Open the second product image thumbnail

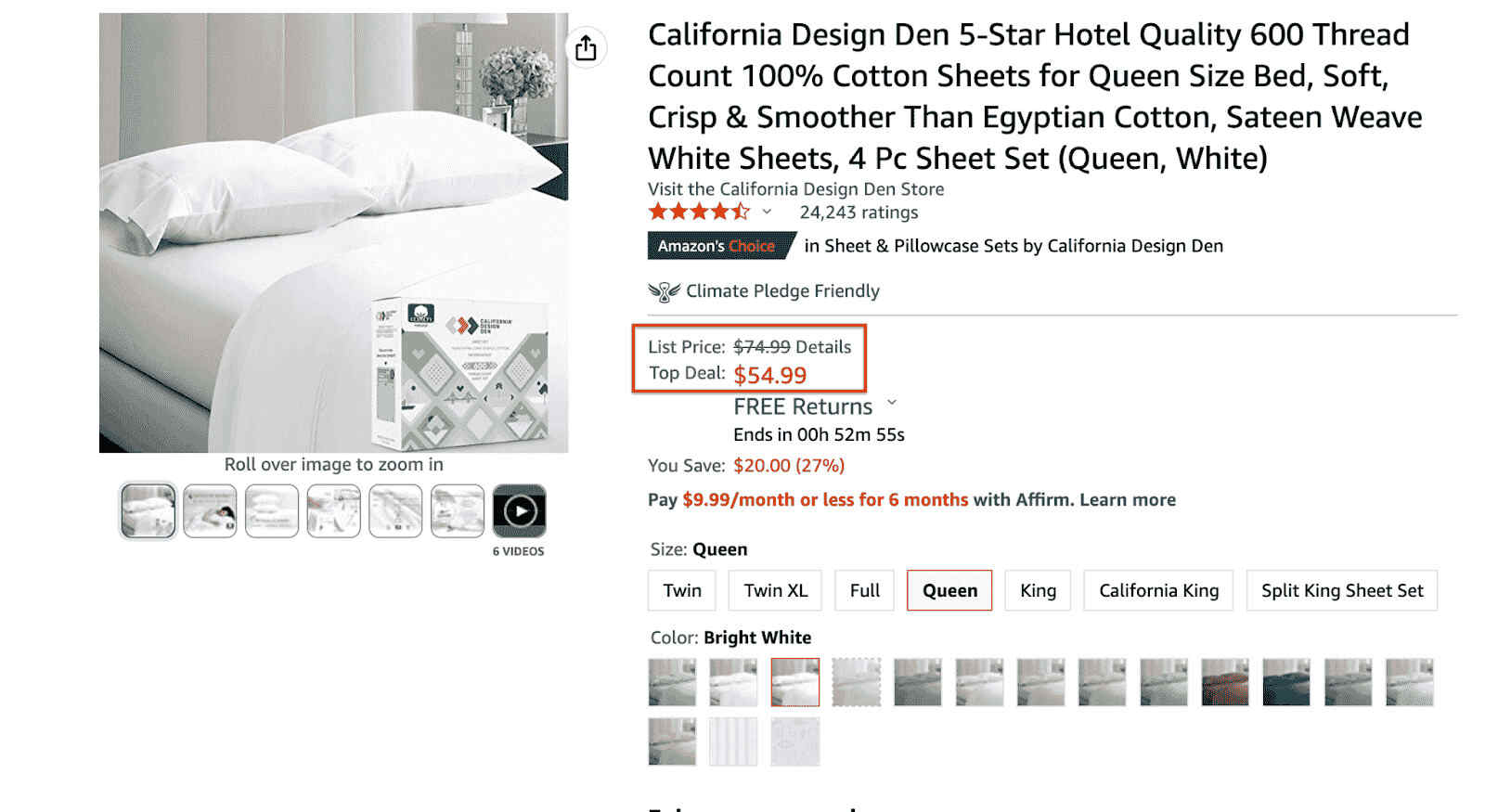point(209,510)
